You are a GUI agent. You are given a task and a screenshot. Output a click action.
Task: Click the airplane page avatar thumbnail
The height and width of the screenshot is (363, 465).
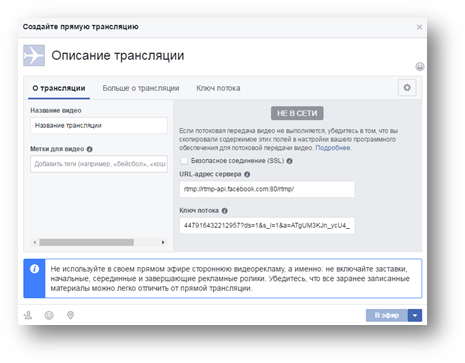point(34,55)
